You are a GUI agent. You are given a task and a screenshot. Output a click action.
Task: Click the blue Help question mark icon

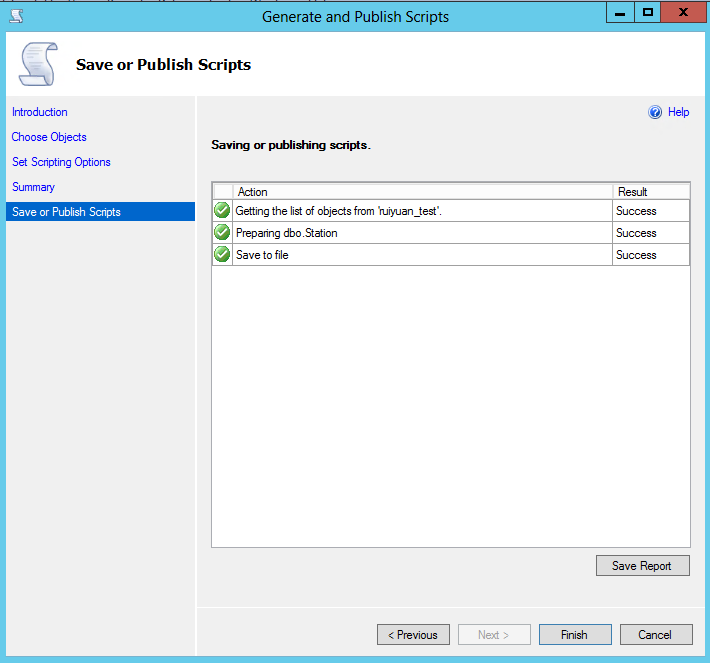pyautogui.click(x=655, y=112)
